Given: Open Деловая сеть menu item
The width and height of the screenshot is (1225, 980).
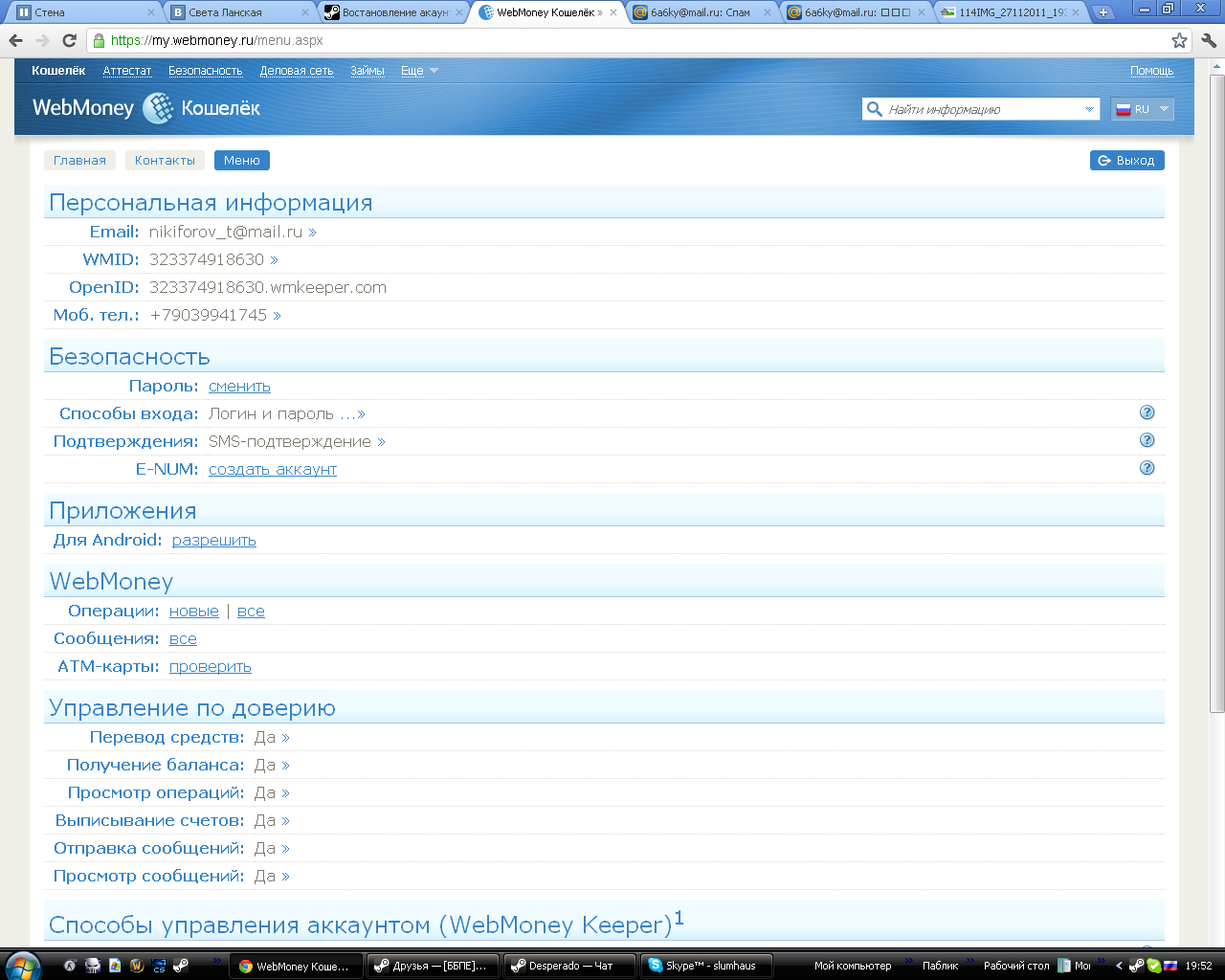Looking at the screenshot, I should coord(297,71).
